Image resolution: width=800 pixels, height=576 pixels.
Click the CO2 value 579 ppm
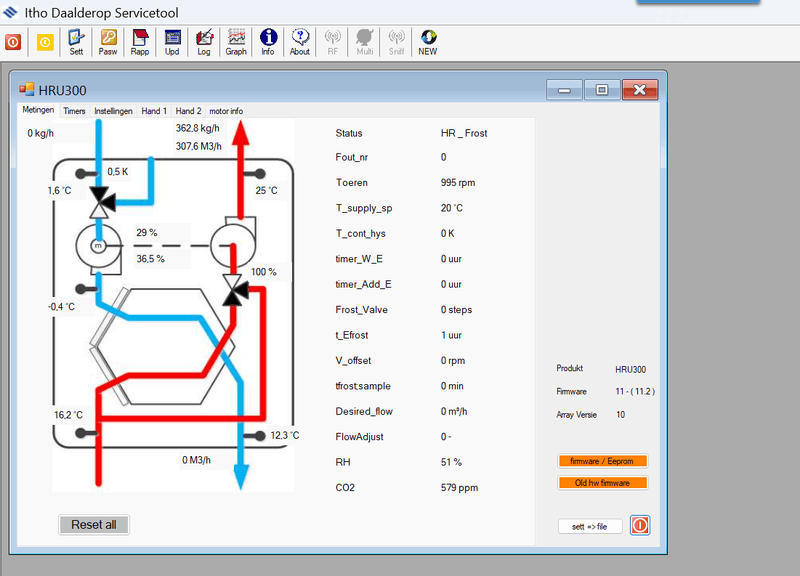pyautogui.click(x=459, y=488)
